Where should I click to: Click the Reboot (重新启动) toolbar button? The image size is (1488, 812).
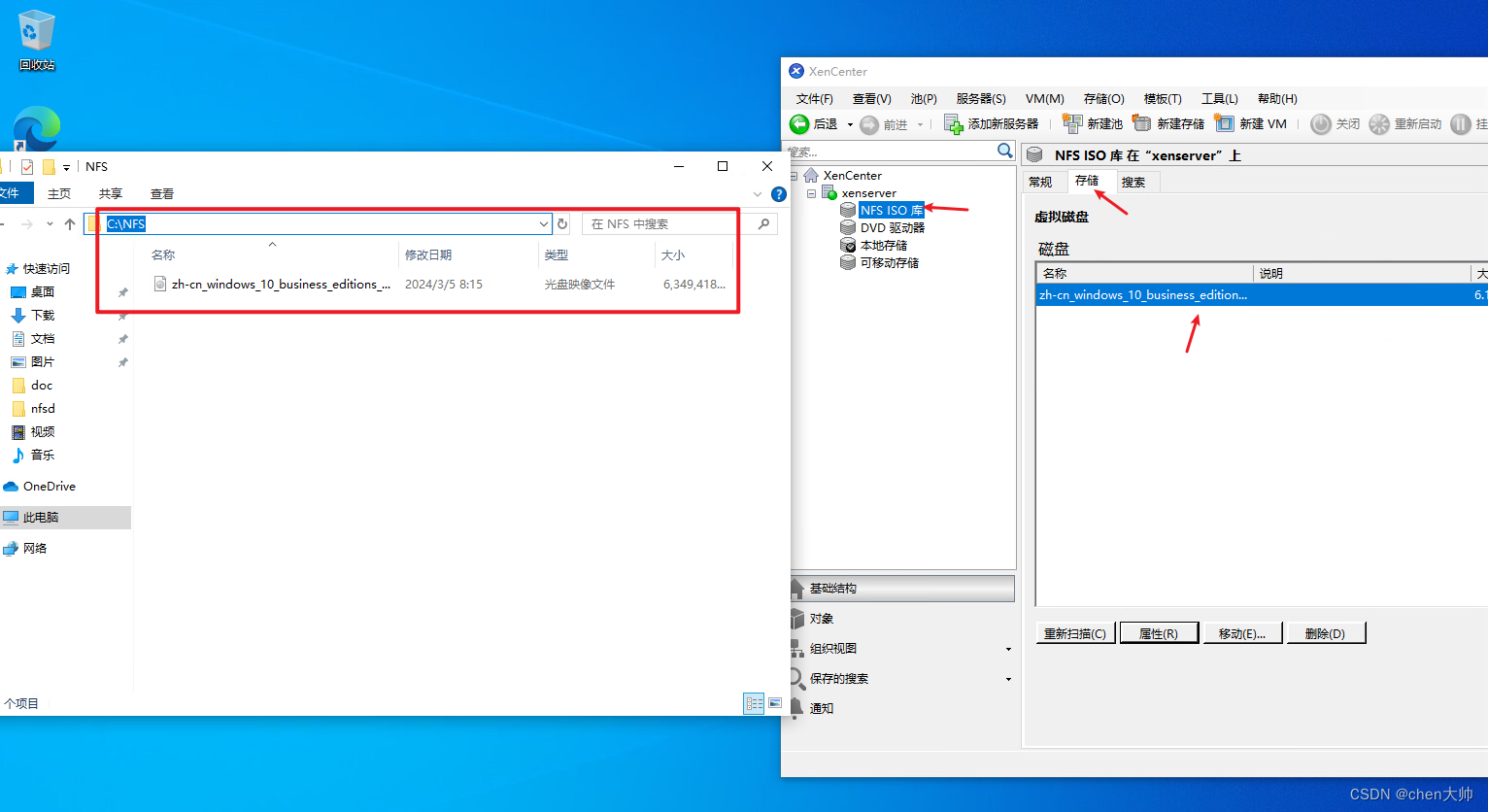(1405, 124)
